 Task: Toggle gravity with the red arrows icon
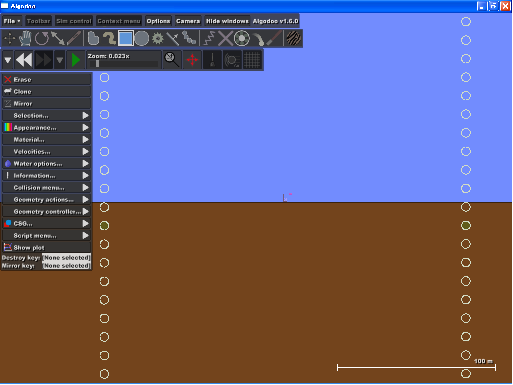click(192, 60)
